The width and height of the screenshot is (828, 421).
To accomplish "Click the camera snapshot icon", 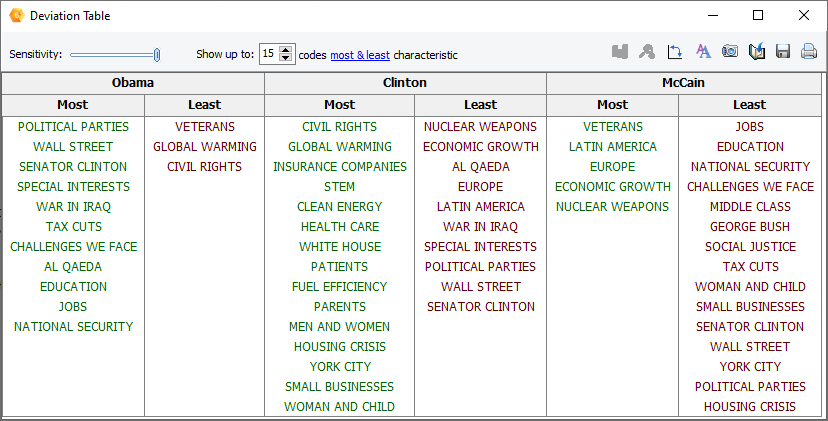I will (x=730, y=52).
